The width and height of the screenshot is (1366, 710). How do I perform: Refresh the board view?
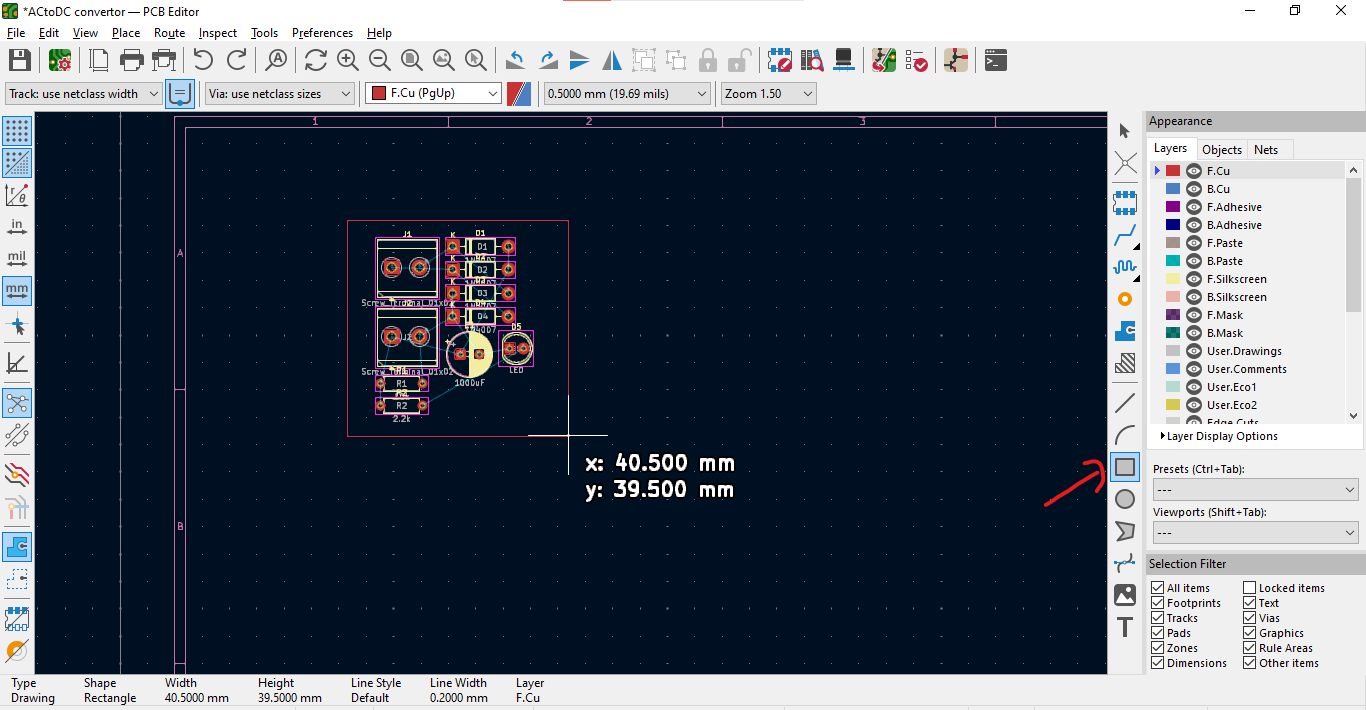point(316,60)
